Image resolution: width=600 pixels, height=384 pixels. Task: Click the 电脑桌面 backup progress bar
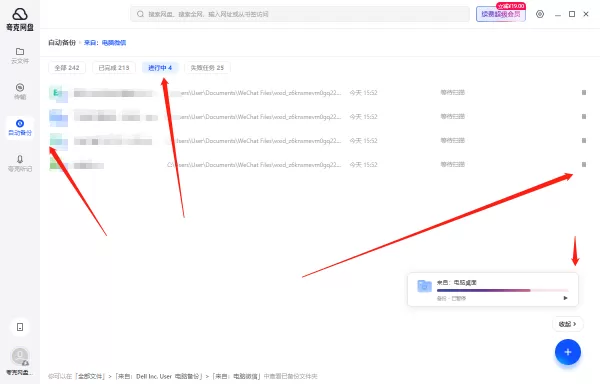click(502, 290)
